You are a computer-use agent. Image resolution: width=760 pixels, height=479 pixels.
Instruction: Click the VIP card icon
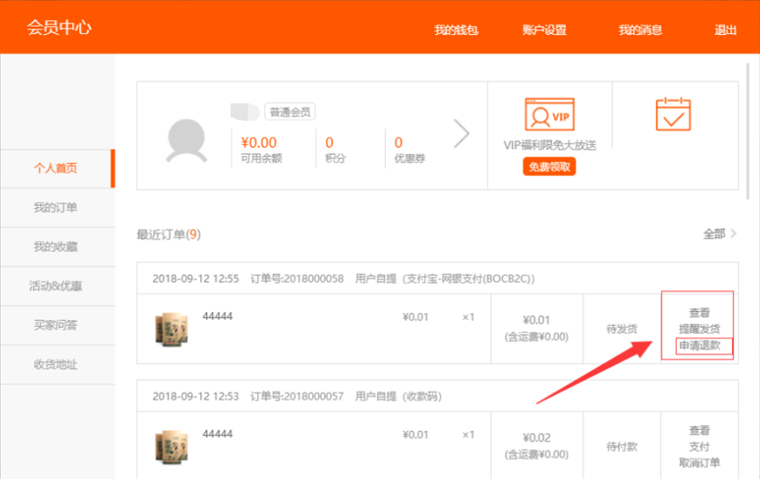point(549,115)
